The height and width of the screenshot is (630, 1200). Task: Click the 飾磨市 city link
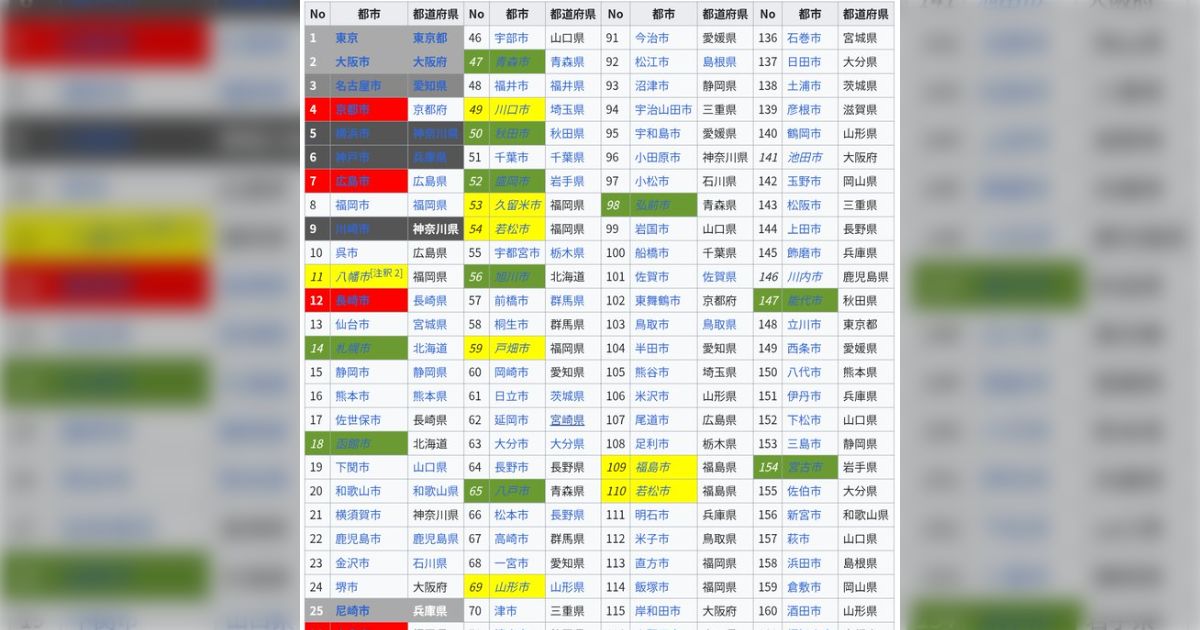pyautogui.click(x=804, y=253)
